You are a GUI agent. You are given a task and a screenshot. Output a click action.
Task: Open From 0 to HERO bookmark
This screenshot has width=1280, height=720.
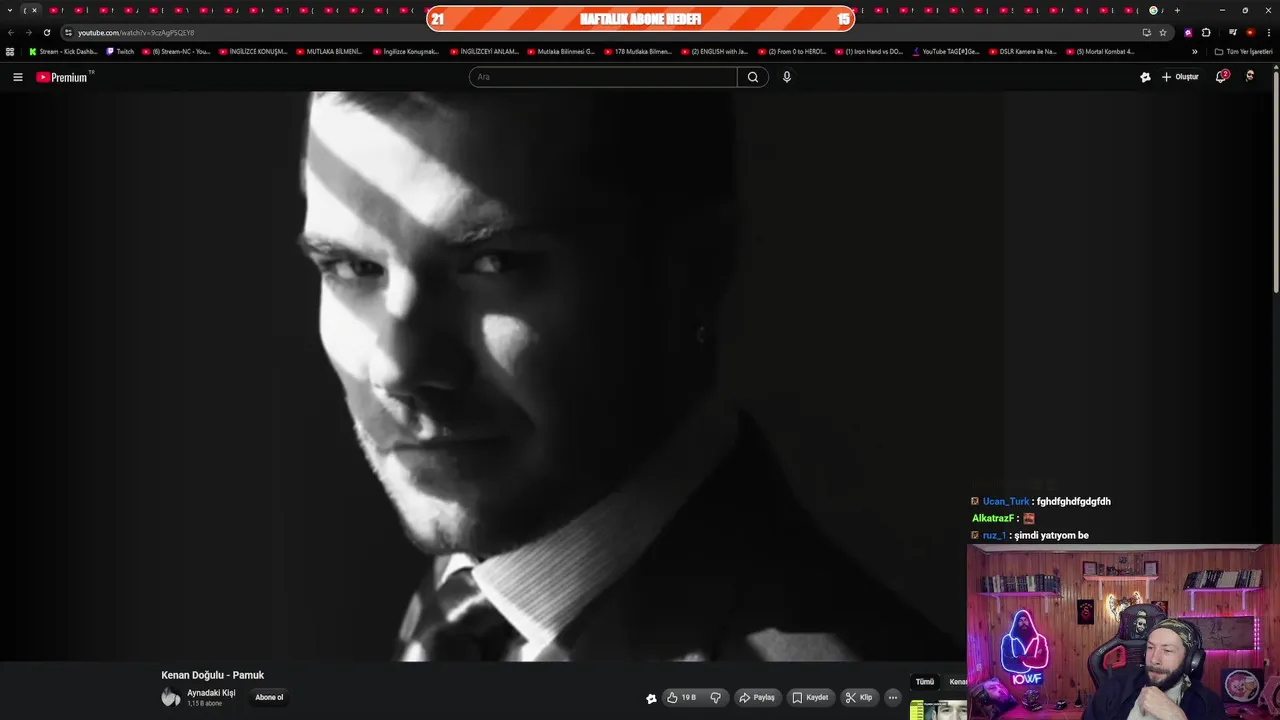click(x=792, y=51)
